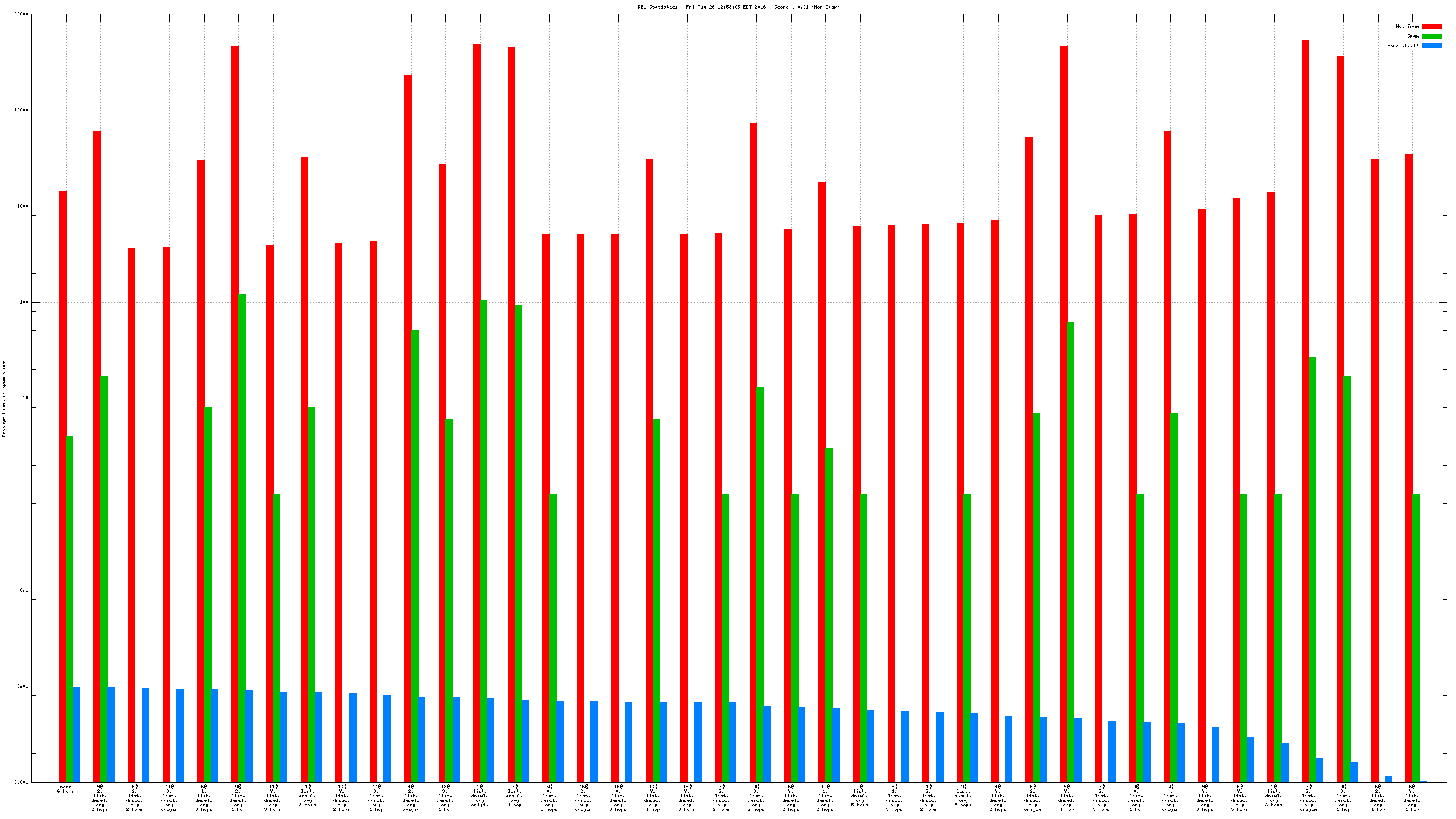Select the '3@ list.dnswl.org 1 hop' axis label
Screen dimensions: 1456x819
coord(514,796)
